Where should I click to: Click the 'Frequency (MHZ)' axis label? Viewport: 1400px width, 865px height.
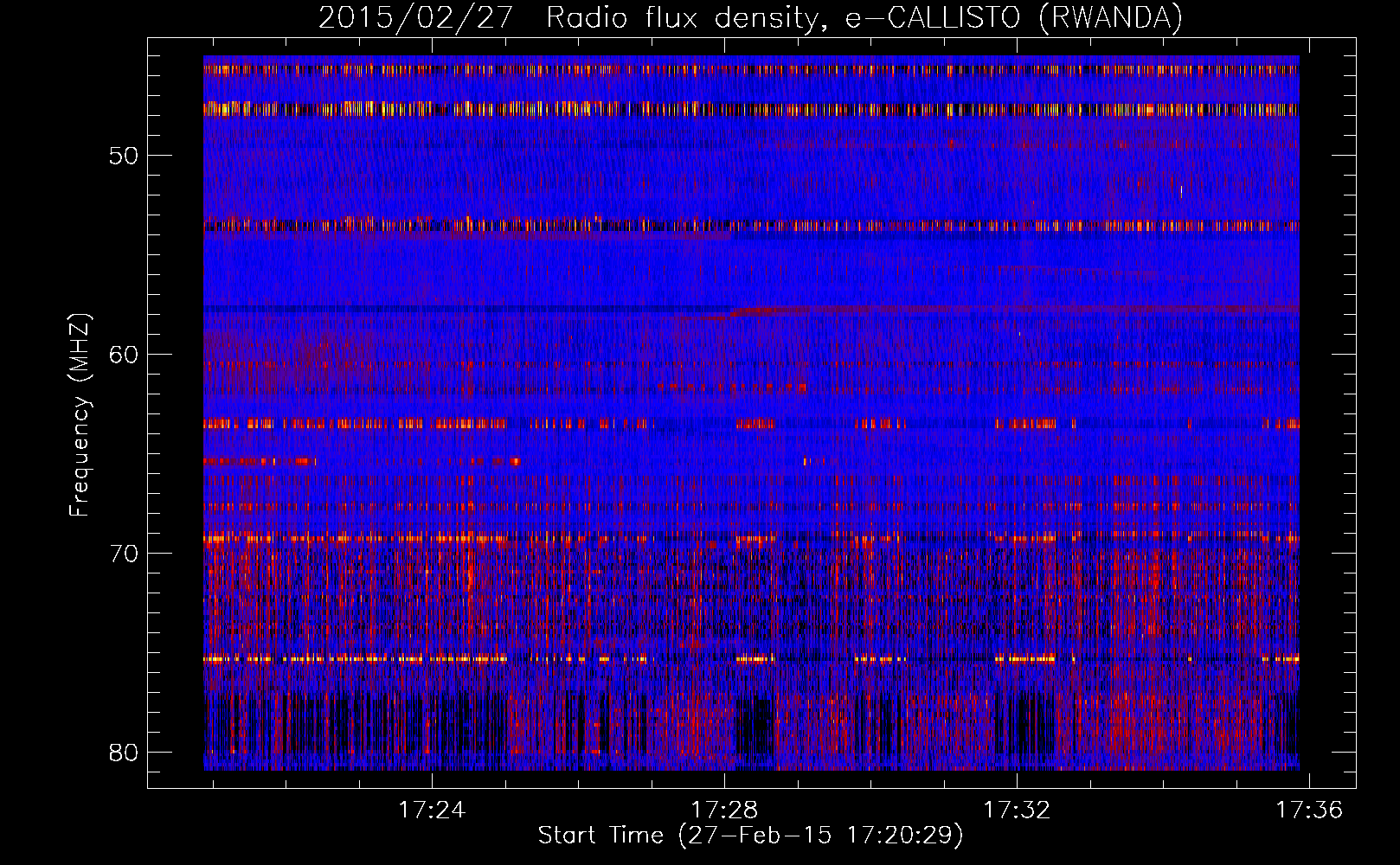[80, 414]
